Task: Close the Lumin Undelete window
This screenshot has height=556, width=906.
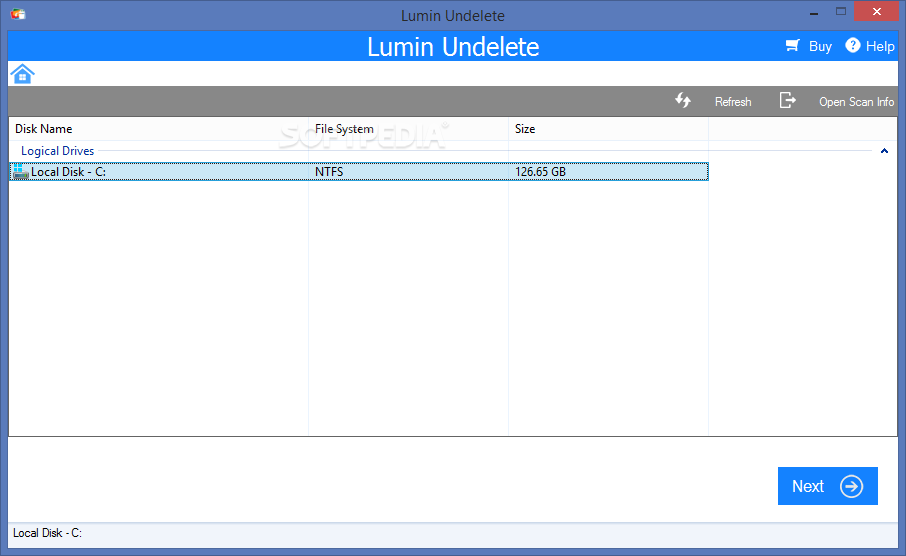Action: pyautogui.click(x=877, y=12)
